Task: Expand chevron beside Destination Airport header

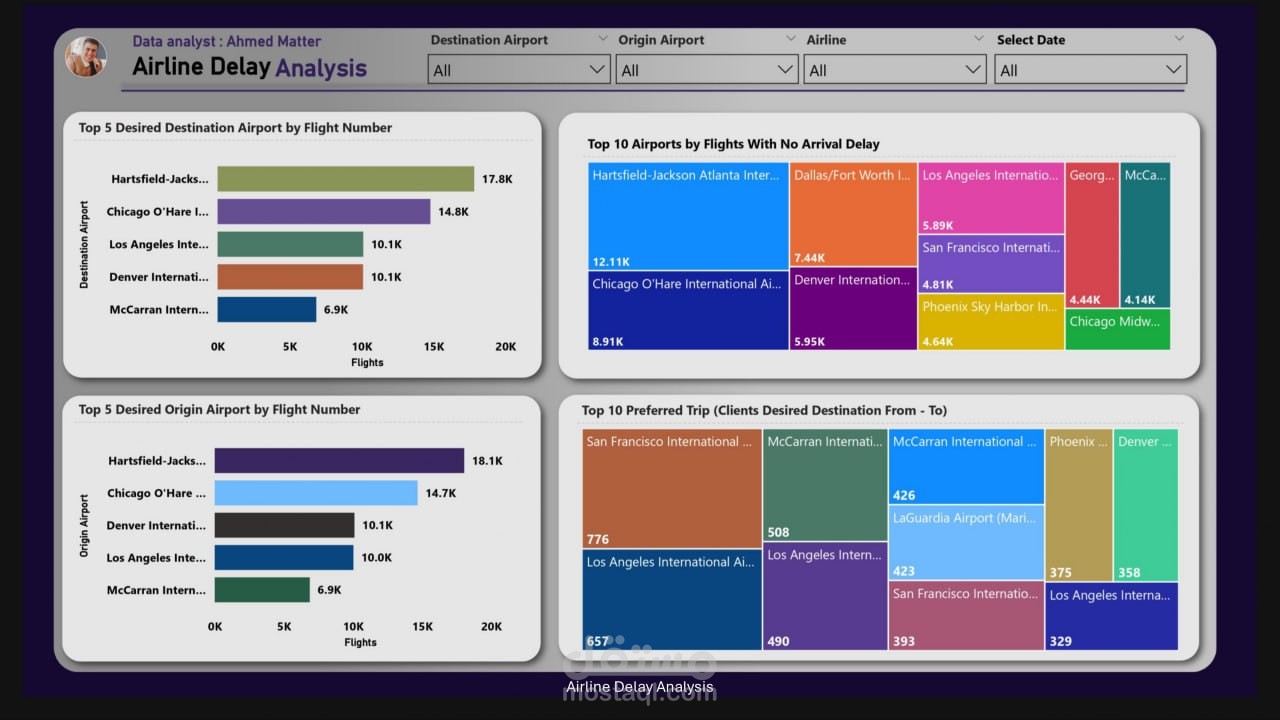Action: tap(602, 39)
